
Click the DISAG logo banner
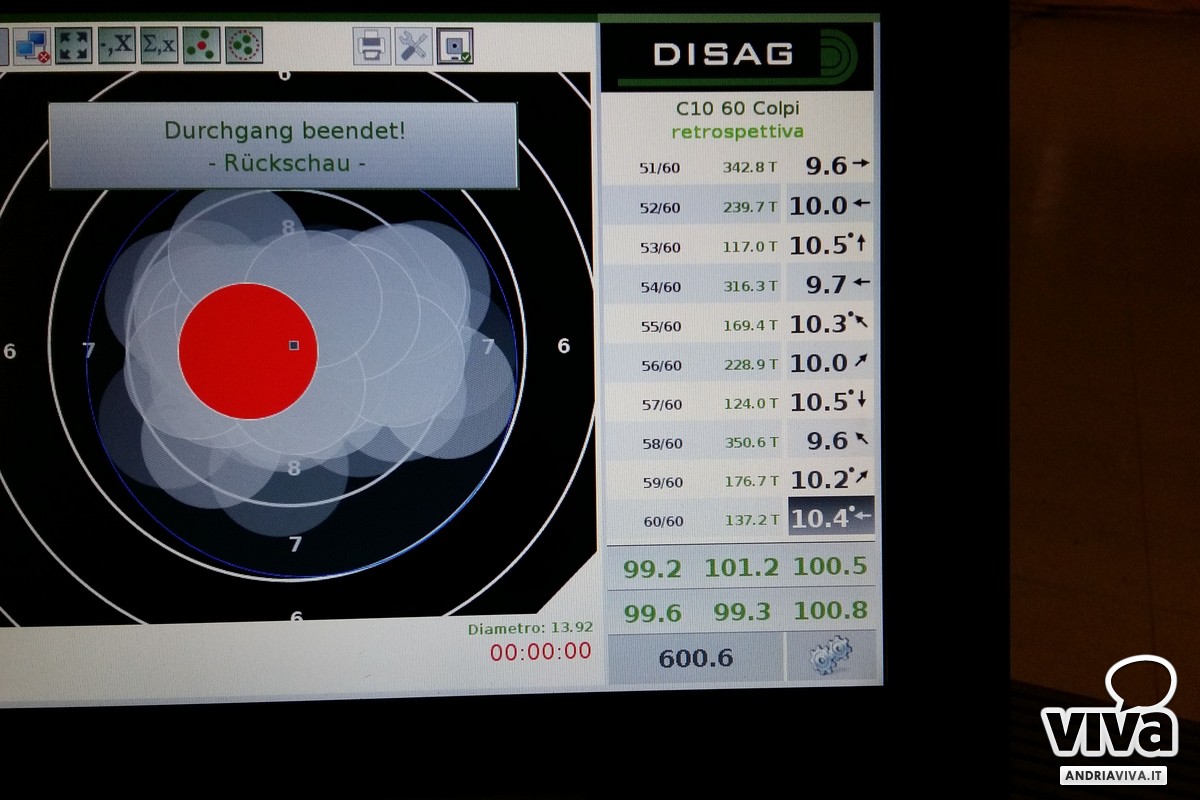click(737, 55)
